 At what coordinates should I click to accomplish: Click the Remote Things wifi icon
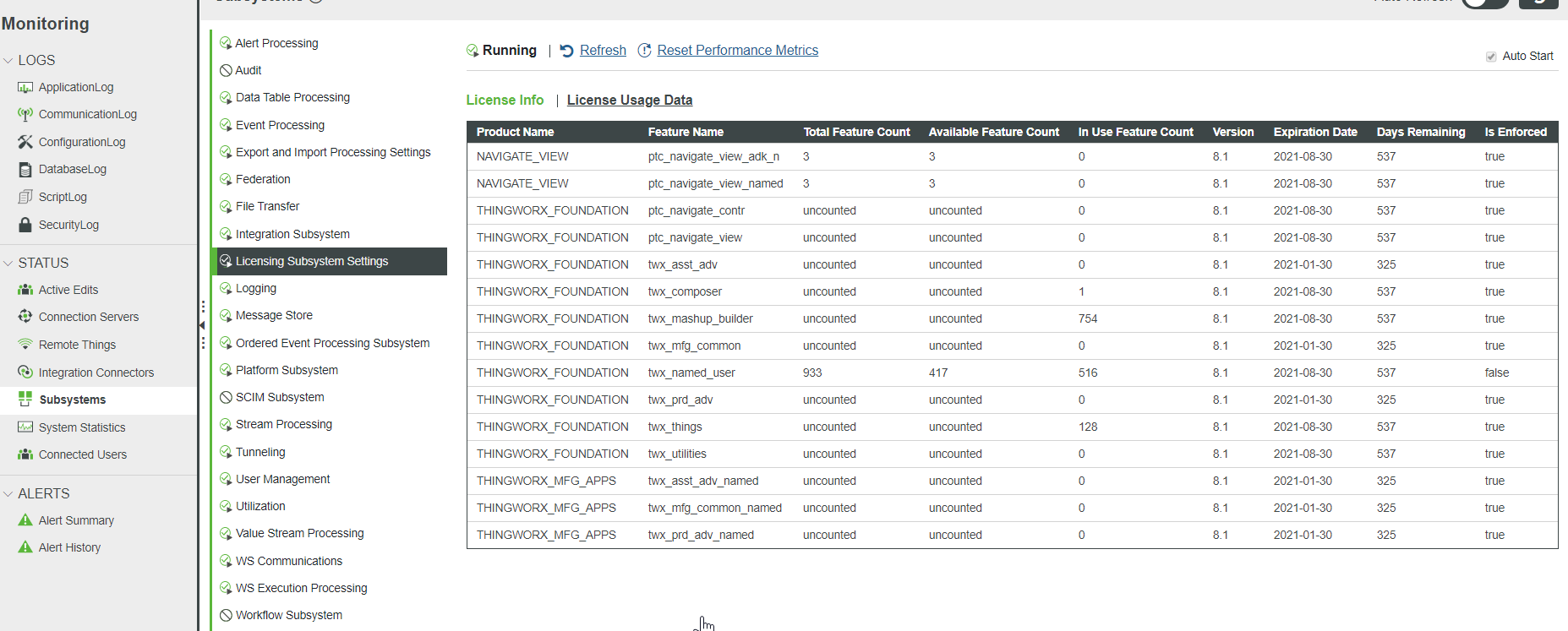(x=25, y=345)
